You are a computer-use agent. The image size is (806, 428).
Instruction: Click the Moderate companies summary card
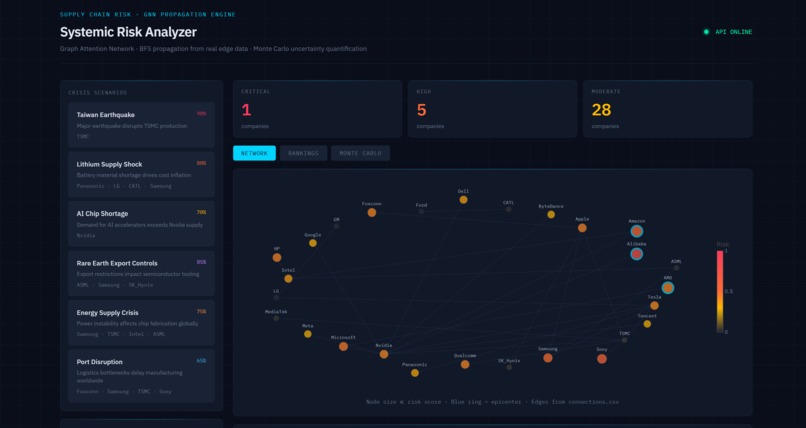point(668,109)
